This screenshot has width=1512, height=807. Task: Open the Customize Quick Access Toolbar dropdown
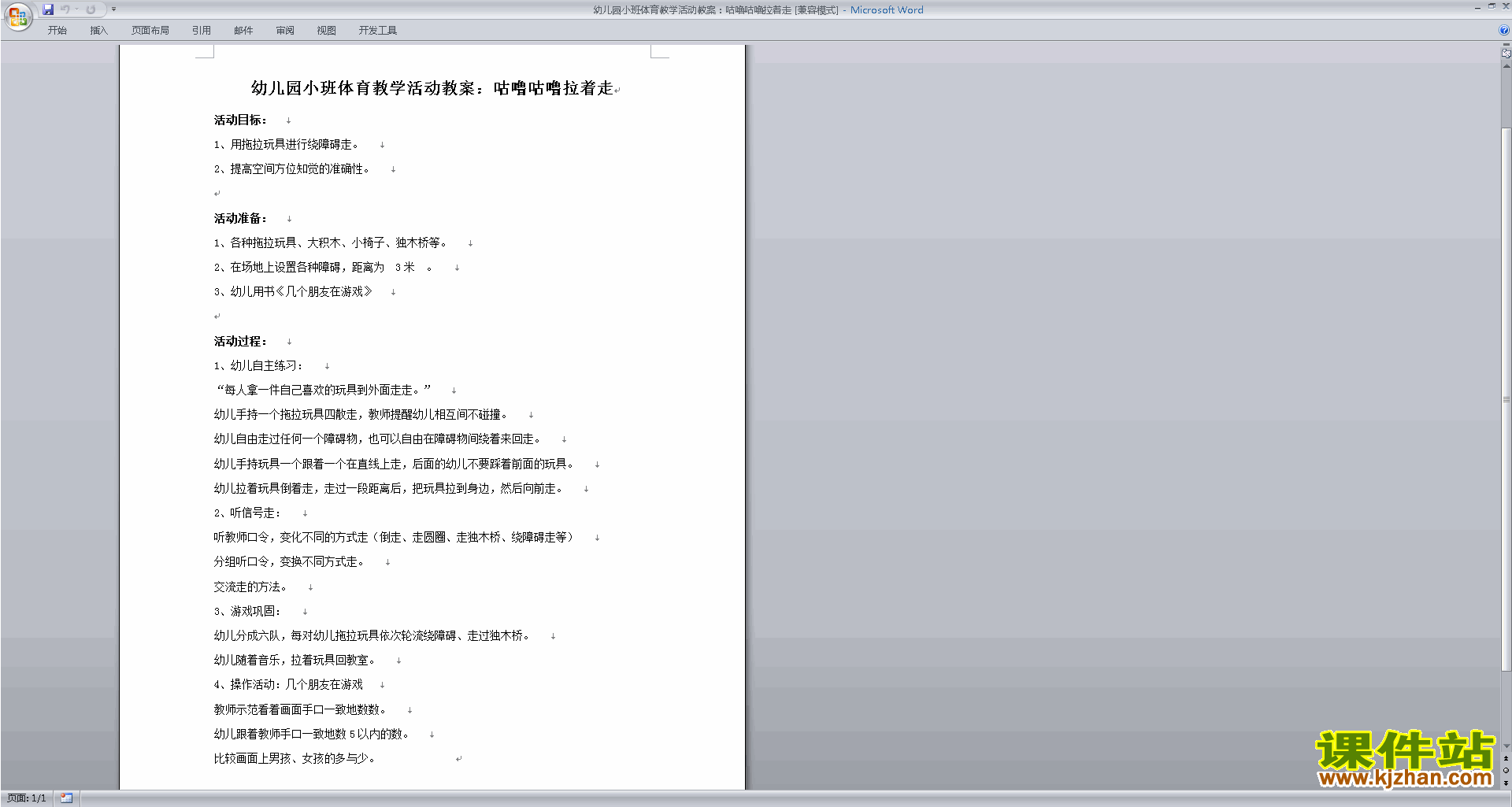pos(113,9)
